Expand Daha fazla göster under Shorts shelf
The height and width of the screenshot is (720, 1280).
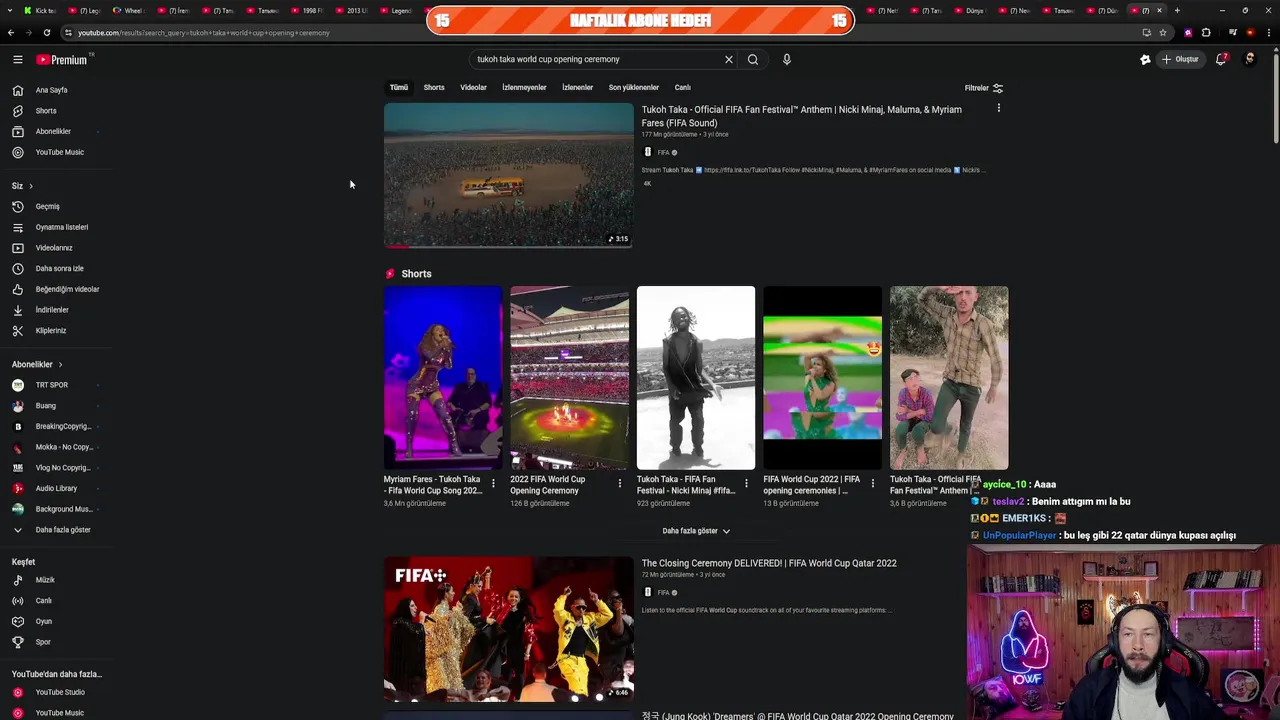click(696, 531)
